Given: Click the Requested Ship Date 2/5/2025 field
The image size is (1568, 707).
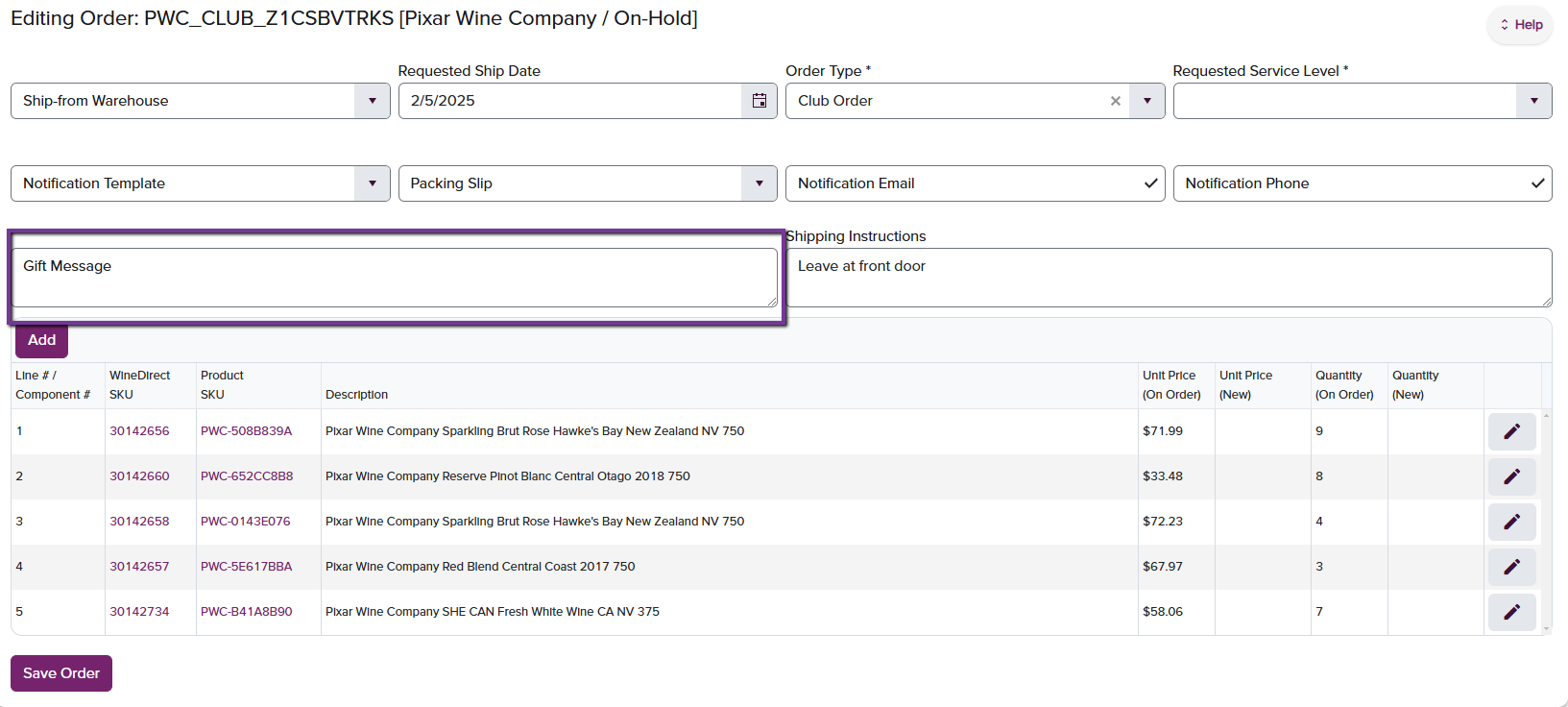Looking at the screenshot, I should pos(570,101).
